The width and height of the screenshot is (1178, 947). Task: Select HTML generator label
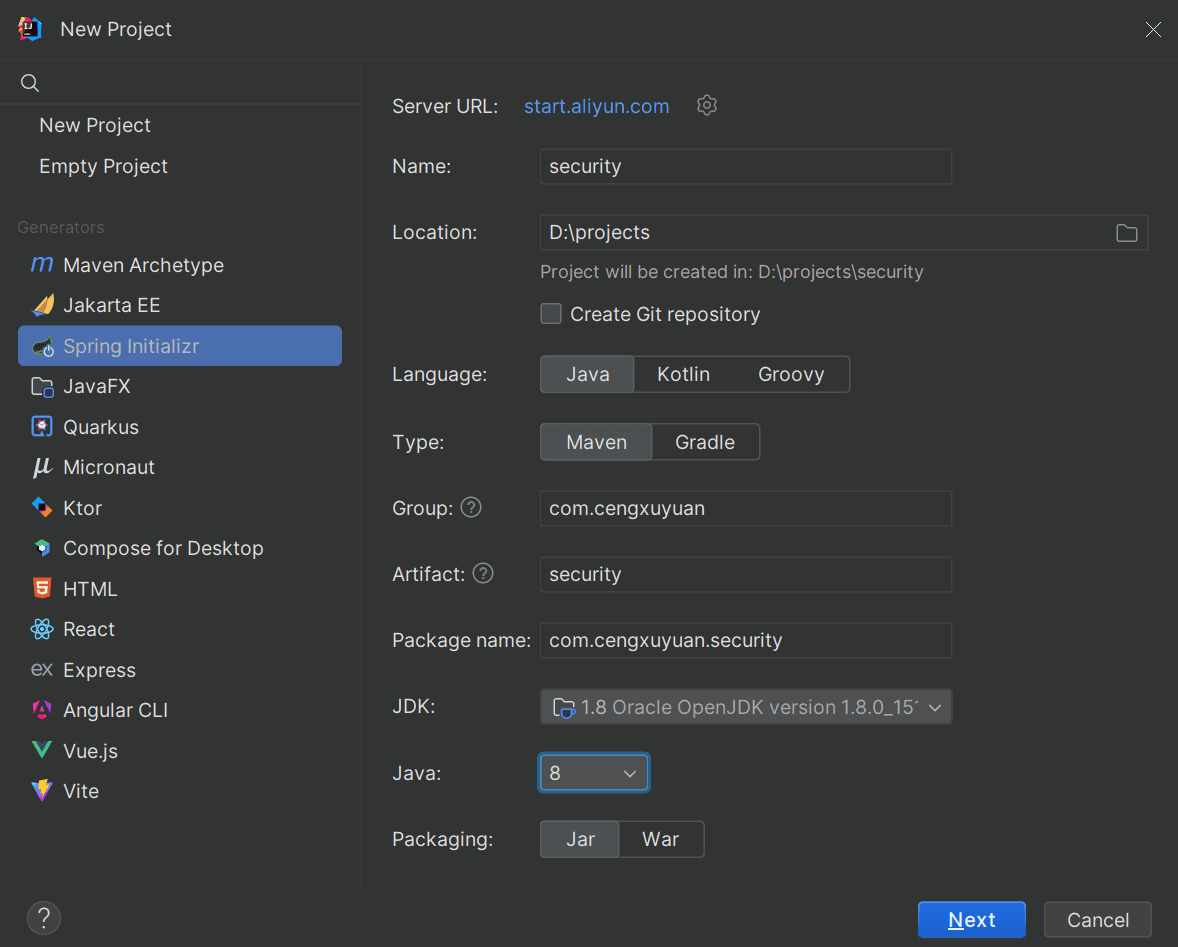pos(90,589)
